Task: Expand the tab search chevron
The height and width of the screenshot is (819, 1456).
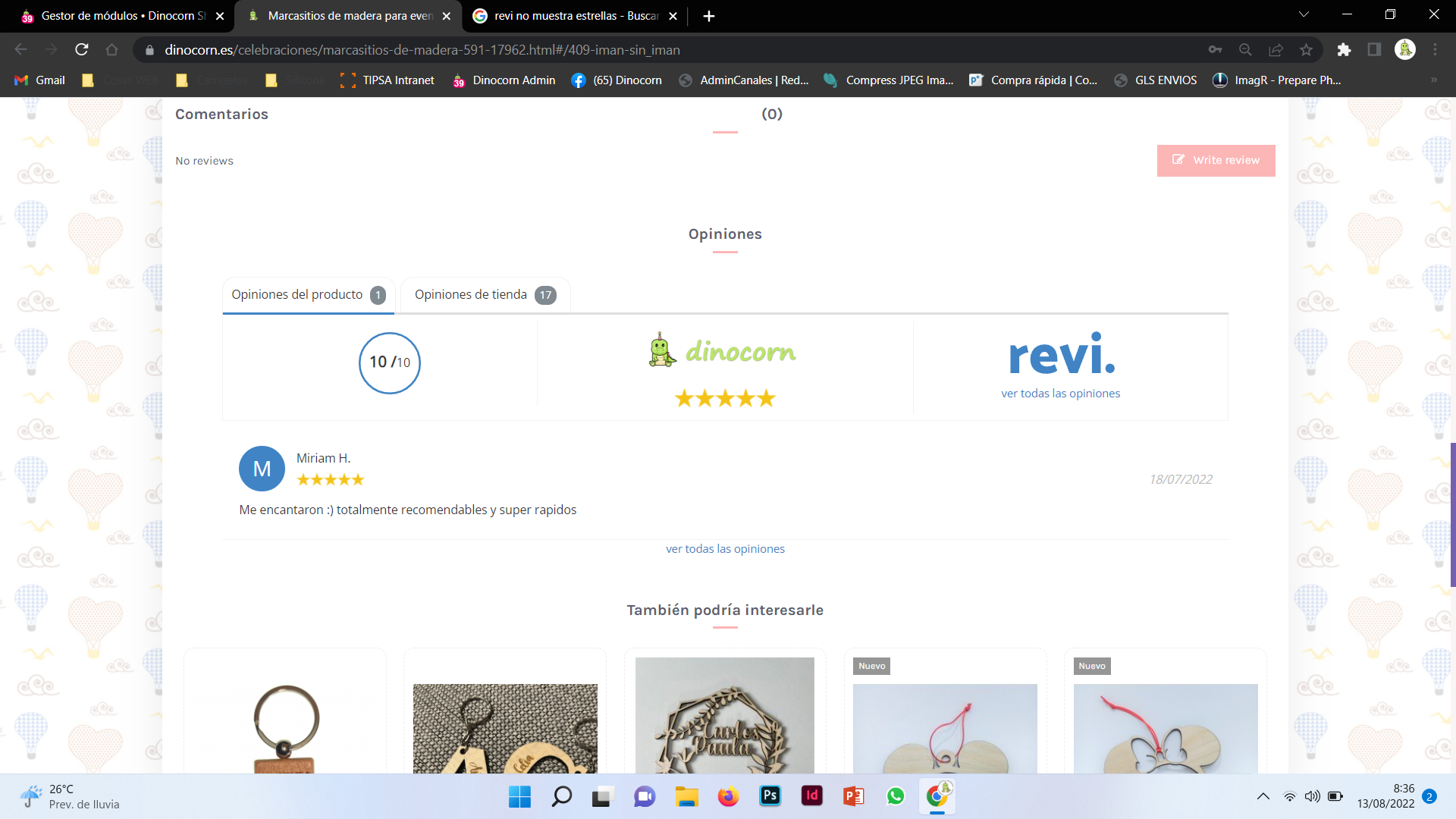Action: coord(1304,14)
